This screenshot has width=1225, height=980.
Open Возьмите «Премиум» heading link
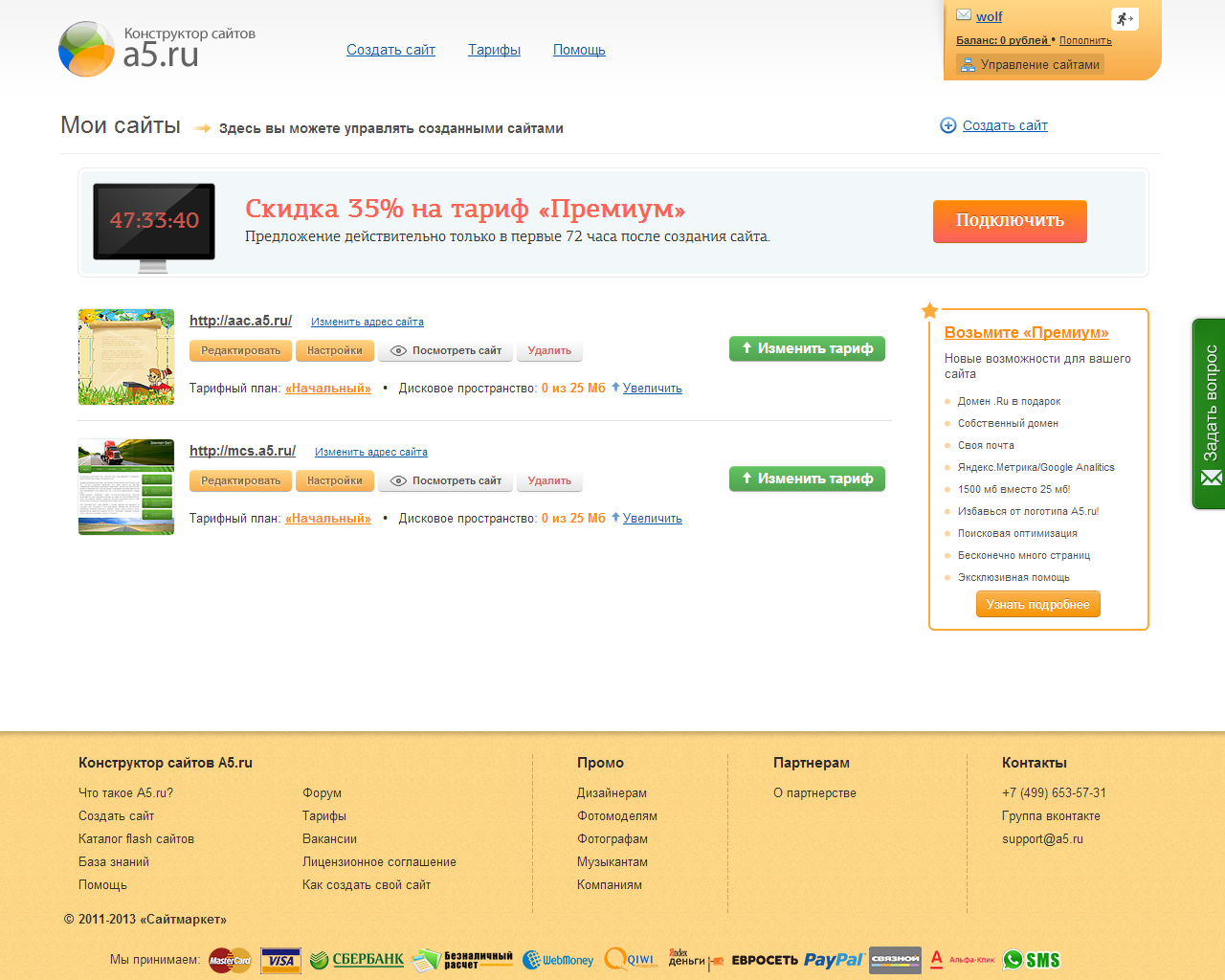click(x=1026, y=333)
